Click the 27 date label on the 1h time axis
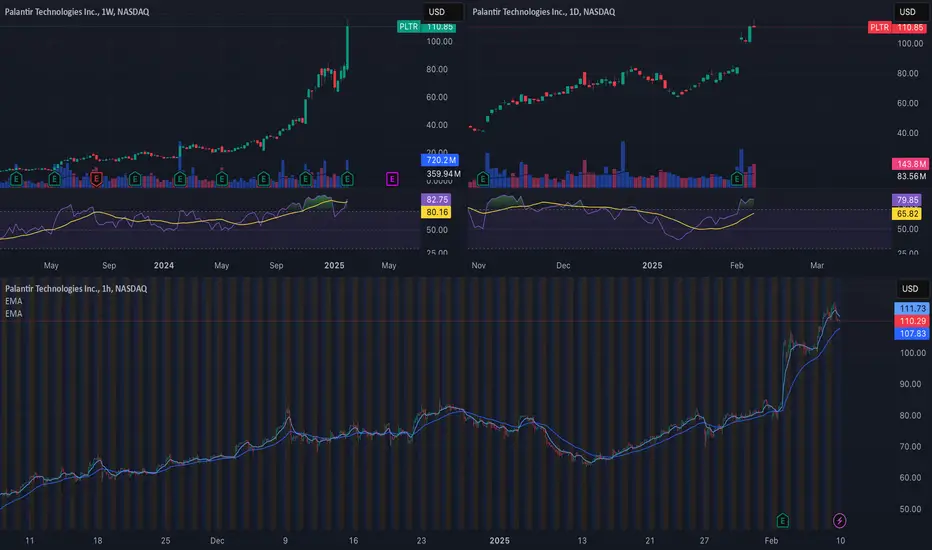Viewport: 932px width, 550px height. 704,540
